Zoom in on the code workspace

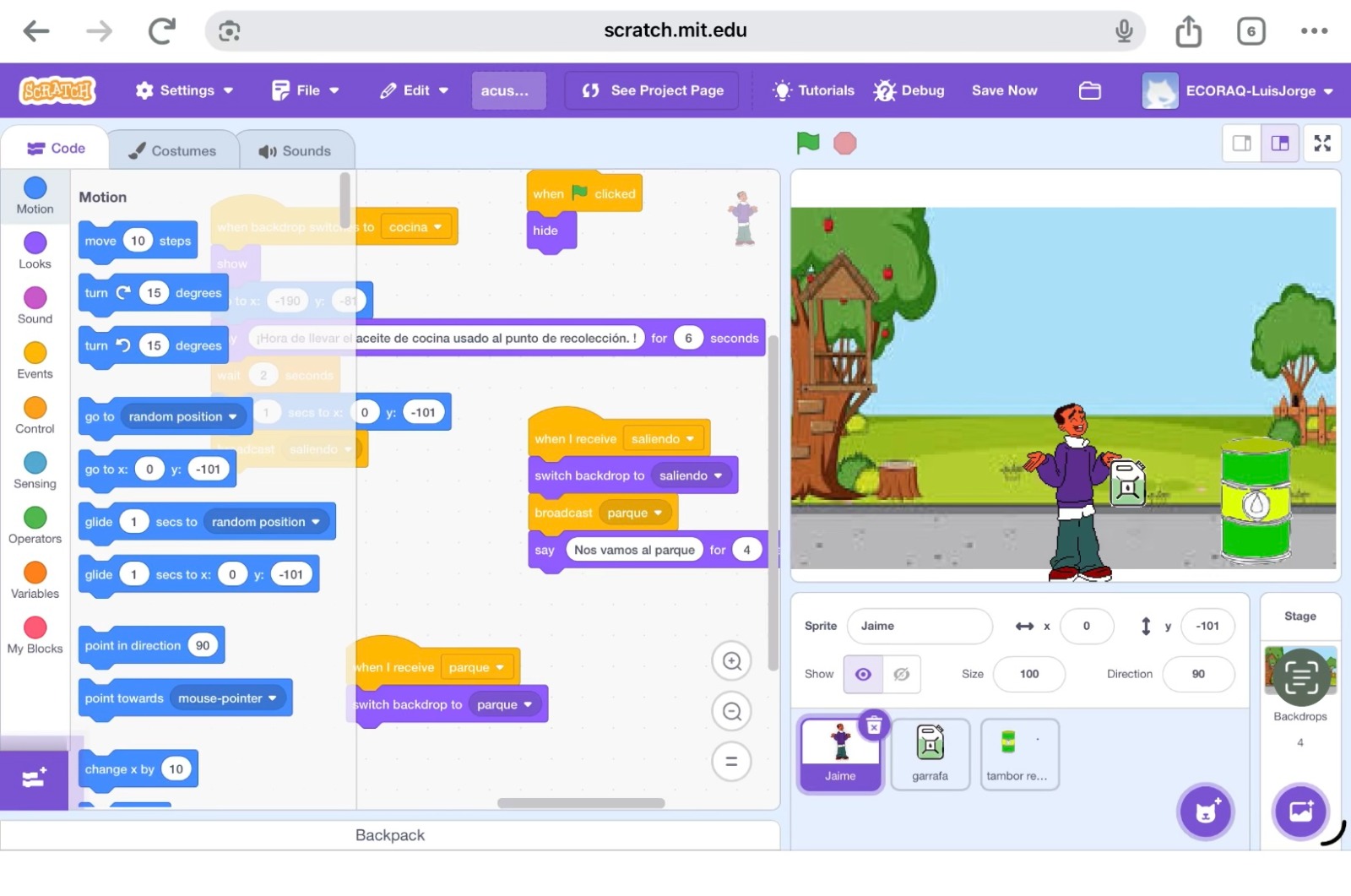(731, 662)
